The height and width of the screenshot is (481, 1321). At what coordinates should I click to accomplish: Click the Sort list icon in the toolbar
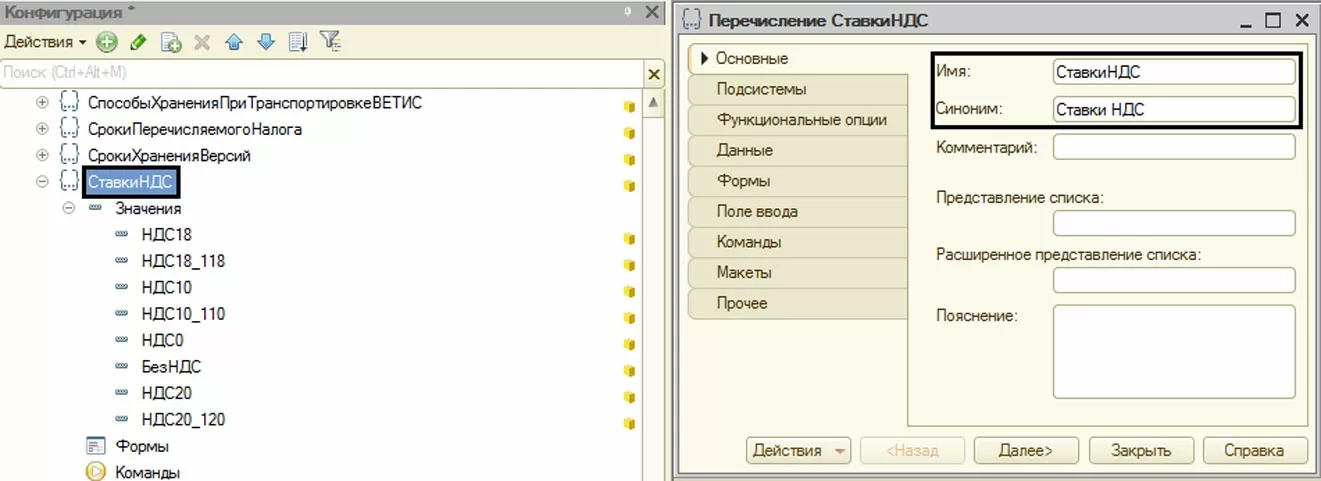297,42
